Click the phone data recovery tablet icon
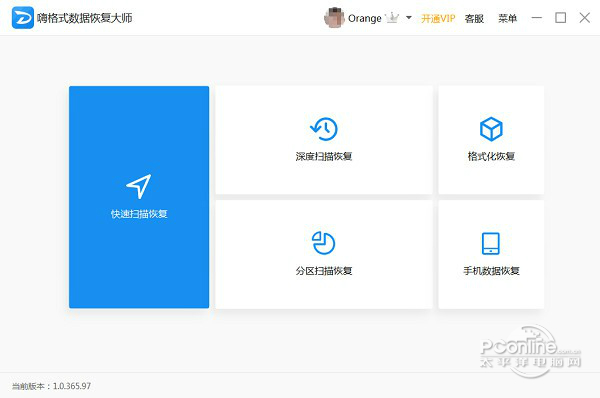 click(x=491, y=243)
